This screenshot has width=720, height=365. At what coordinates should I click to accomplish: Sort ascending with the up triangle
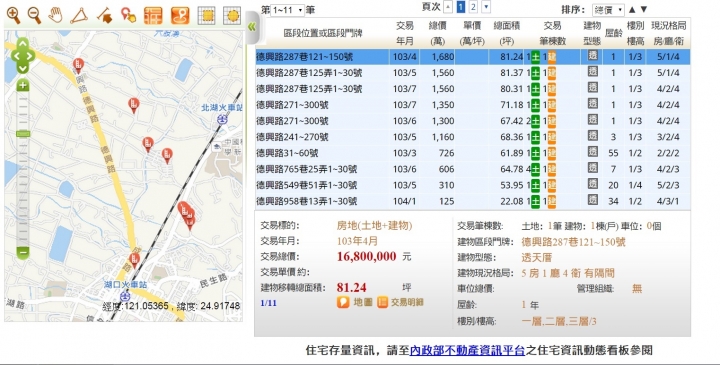click(x=632, y=9)
